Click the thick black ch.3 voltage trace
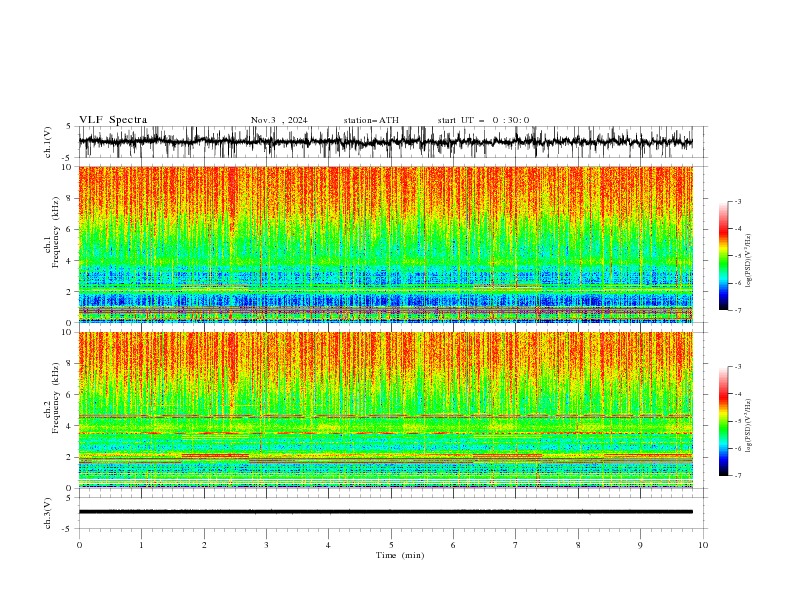This screenshot has height=612, width=792. click(x=385, y=512)
